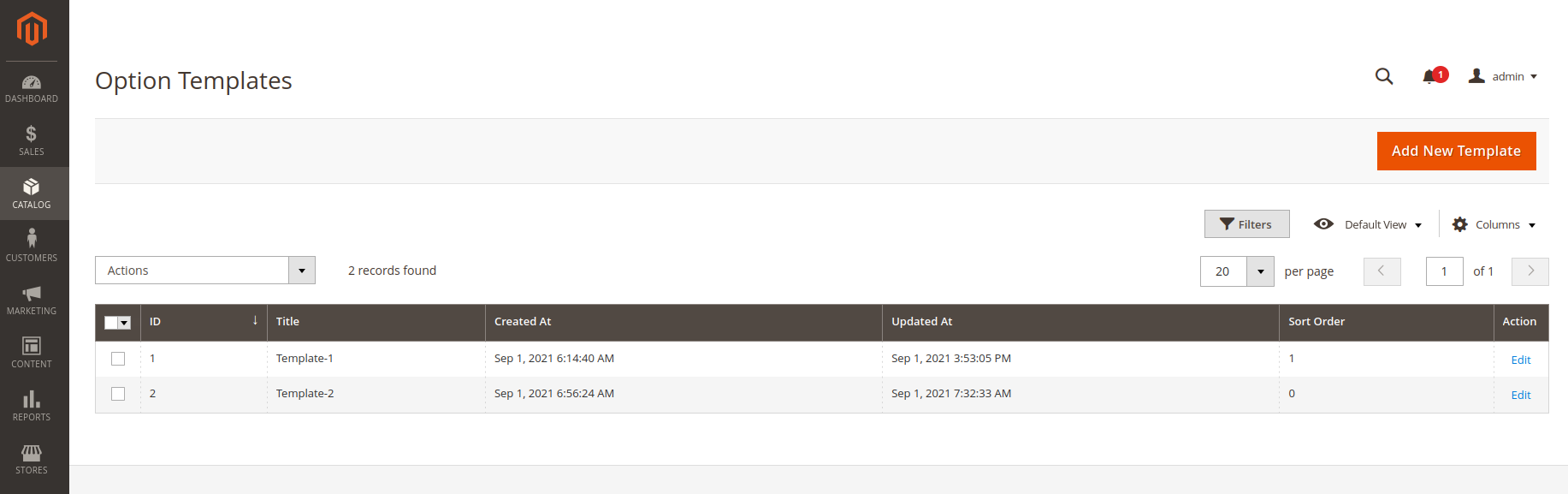This screenshot has width=1568, height=494.
Task: Open the Content menu item
Action: click(x=32, y=353)
